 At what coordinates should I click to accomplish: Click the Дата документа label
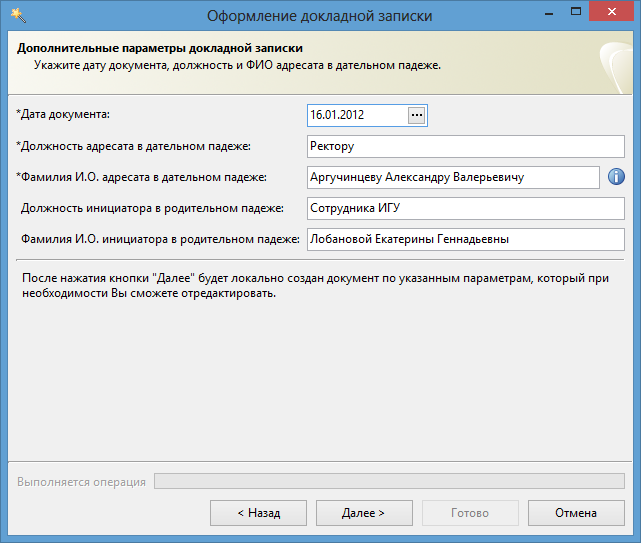pyautogui.click(x=63, y=115)
